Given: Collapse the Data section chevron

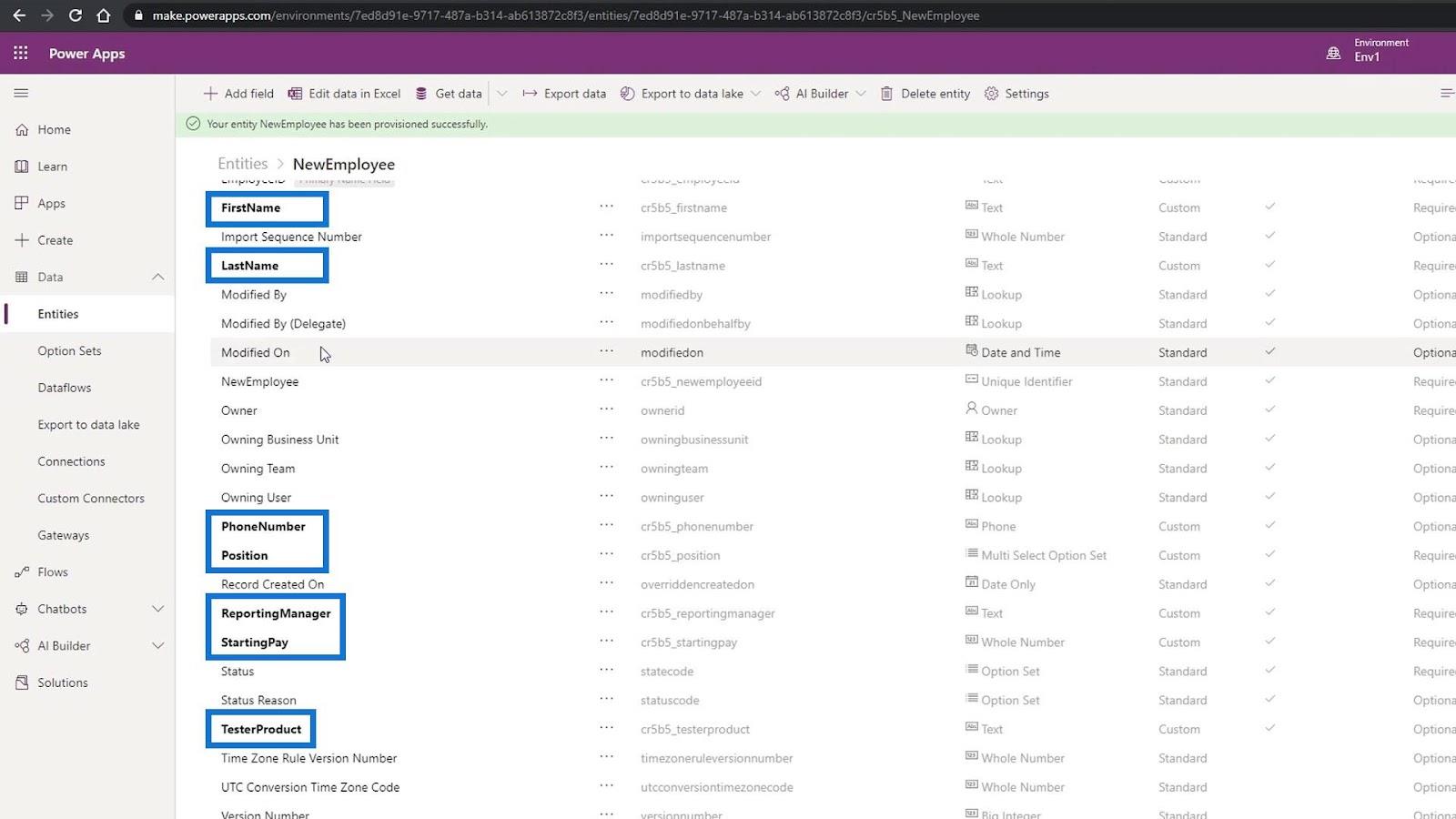Looking at the screenshot, I should [x=157, y=277].
